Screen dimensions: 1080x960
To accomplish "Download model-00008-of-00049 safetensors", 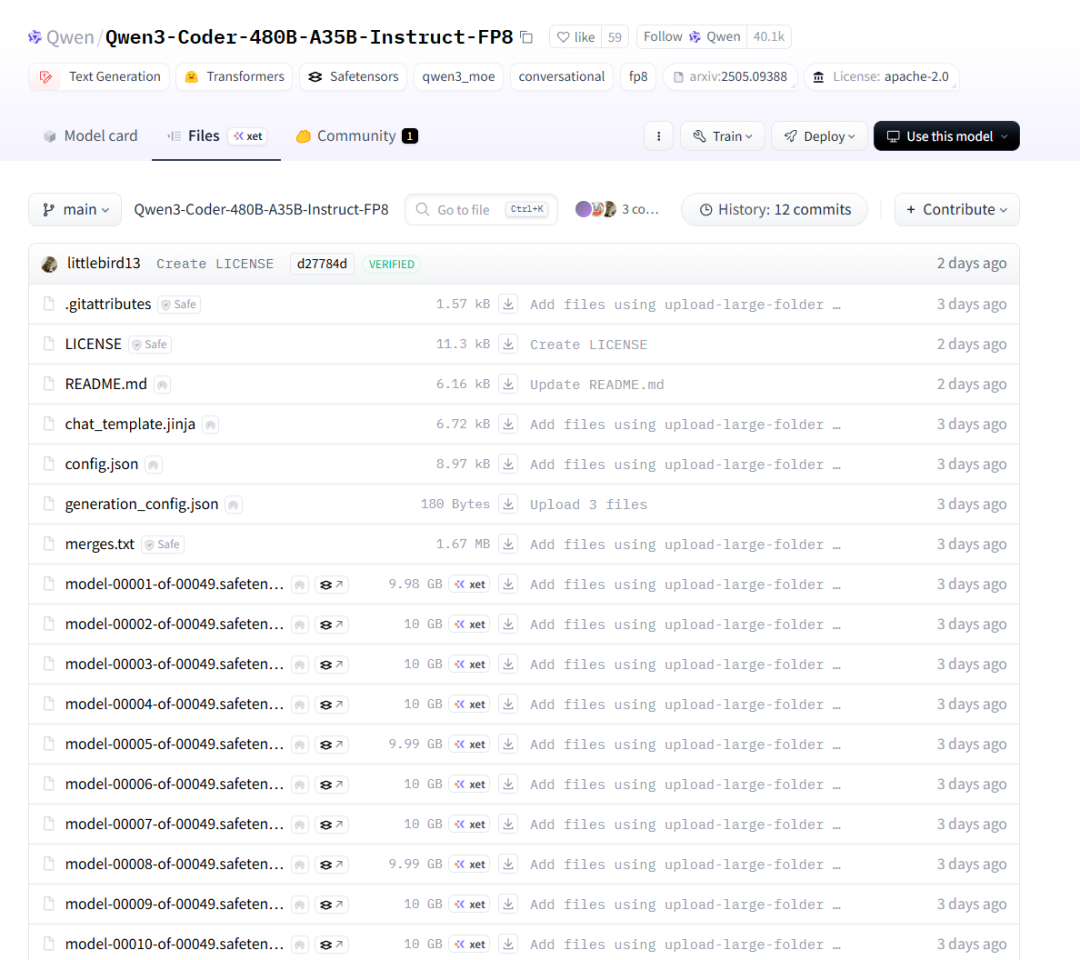I will pyautogui.click(x=508, y=864).
